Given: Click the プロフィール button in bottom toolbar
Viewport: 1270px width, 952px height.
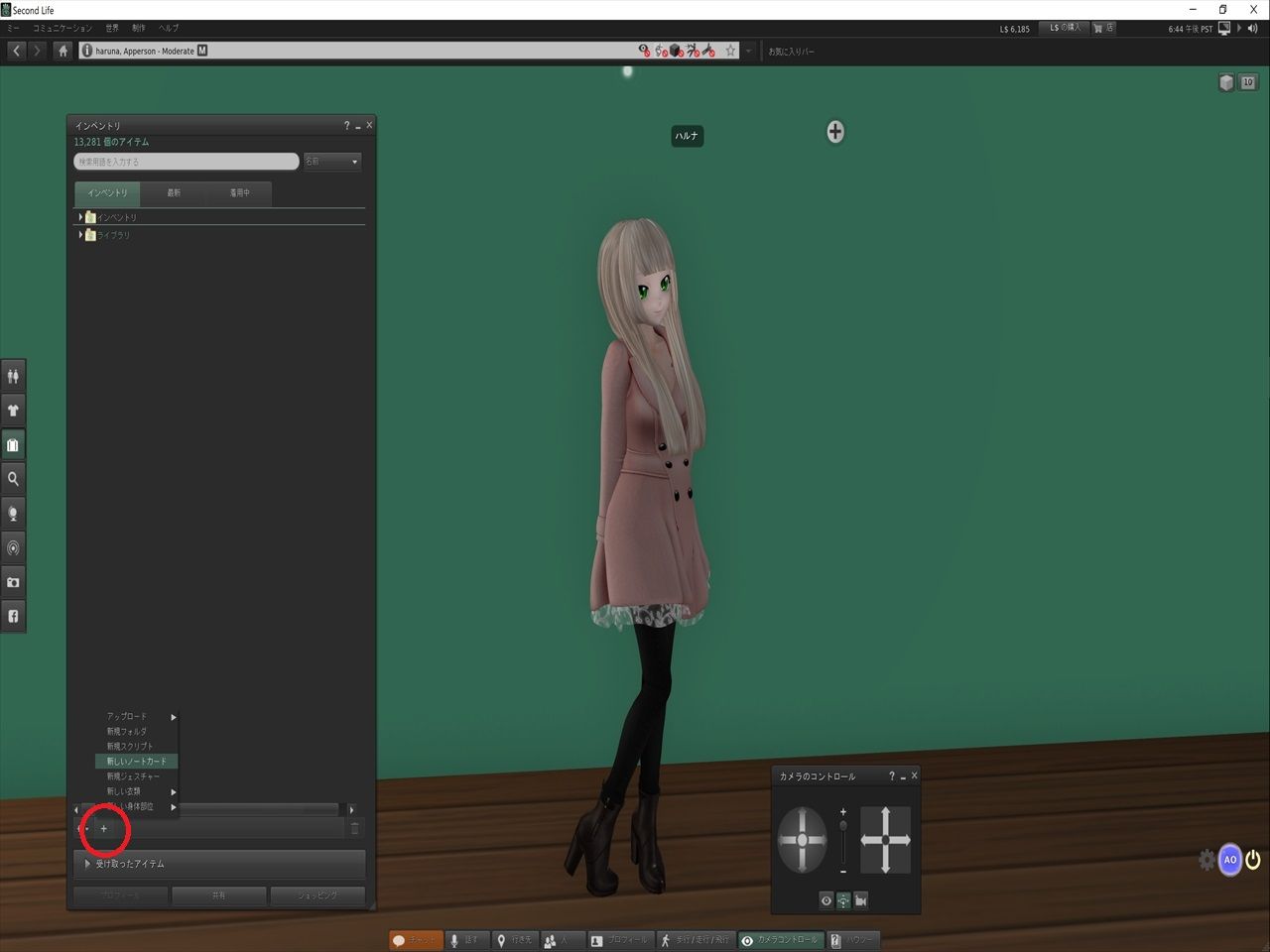Looking at the screenshot, I should click(x=619, y=940).
